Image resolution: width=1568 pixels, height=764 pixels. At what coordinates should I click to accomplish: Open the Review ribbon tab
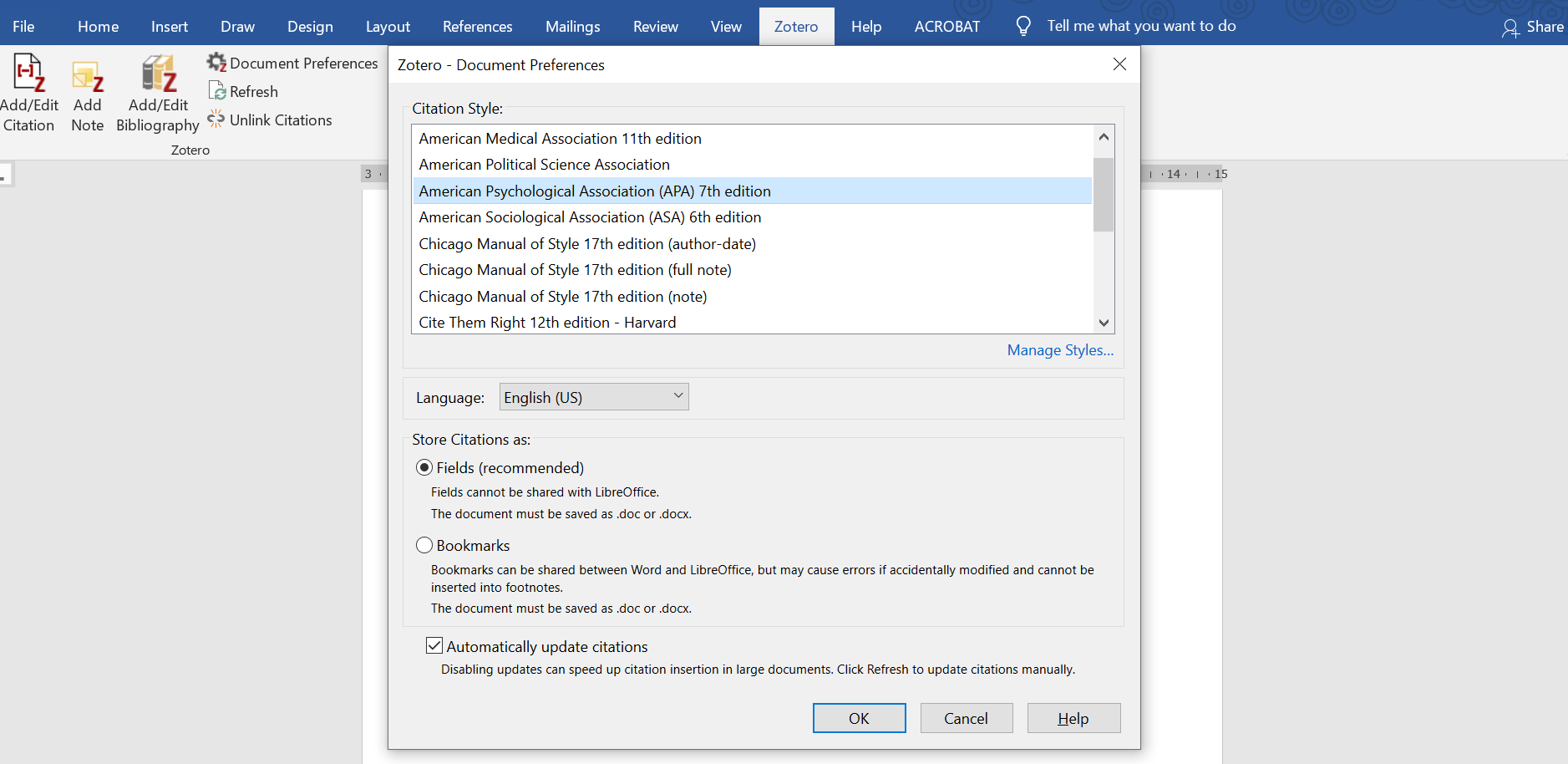coord(655,26)
